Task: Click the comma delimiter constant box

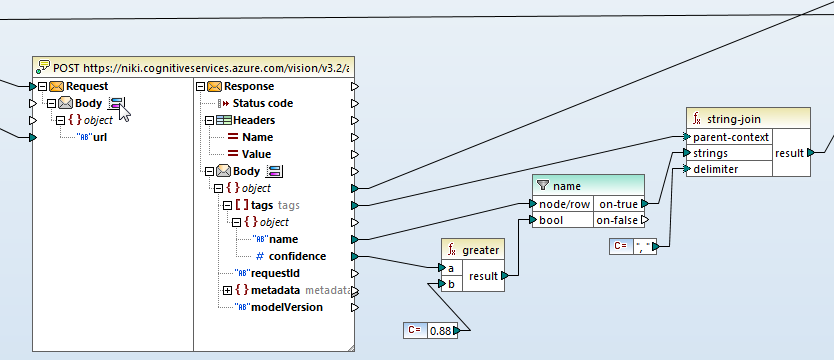Action: [643, 246]
